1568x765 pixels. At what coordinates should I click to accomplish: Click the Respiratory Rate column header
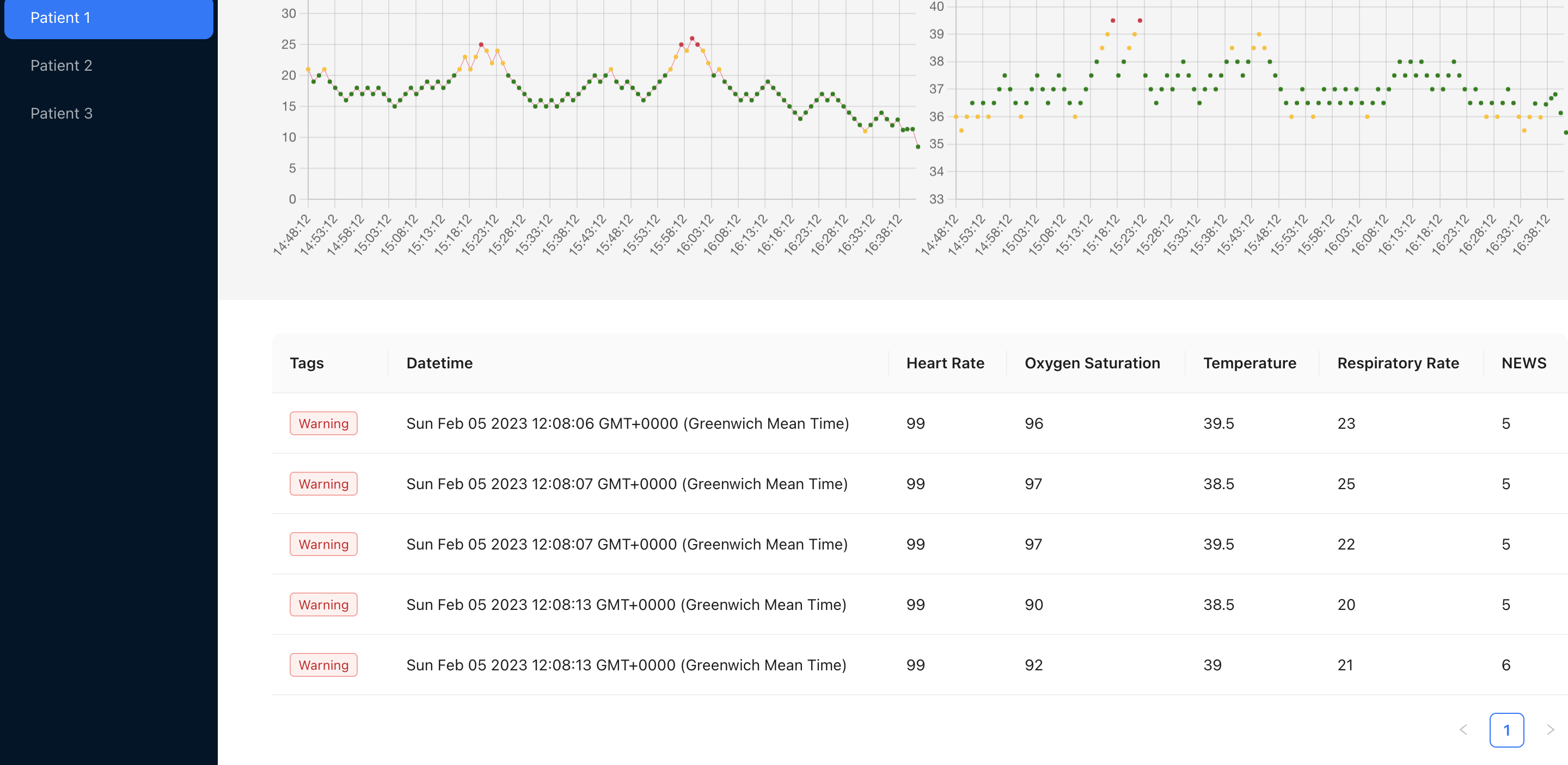1398,362
